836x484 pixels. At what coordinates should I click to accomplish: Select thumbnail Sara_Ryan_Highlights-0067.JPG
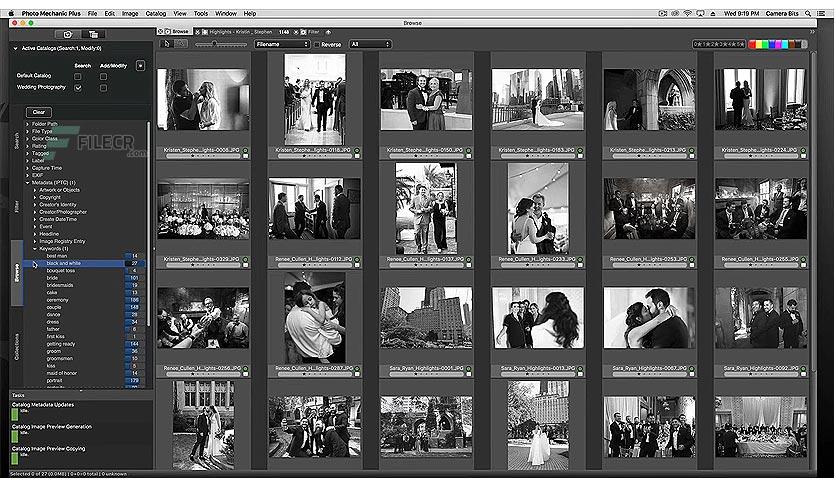(x=649, y=318)
